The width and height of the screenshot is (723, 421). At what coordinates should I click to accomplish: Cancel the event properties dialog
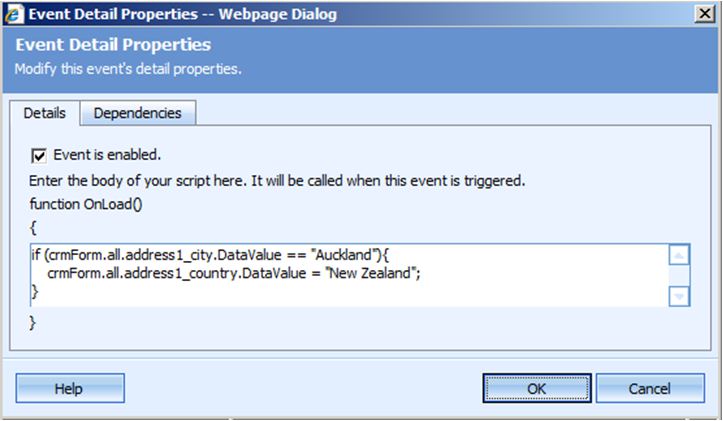coord(648,388)
